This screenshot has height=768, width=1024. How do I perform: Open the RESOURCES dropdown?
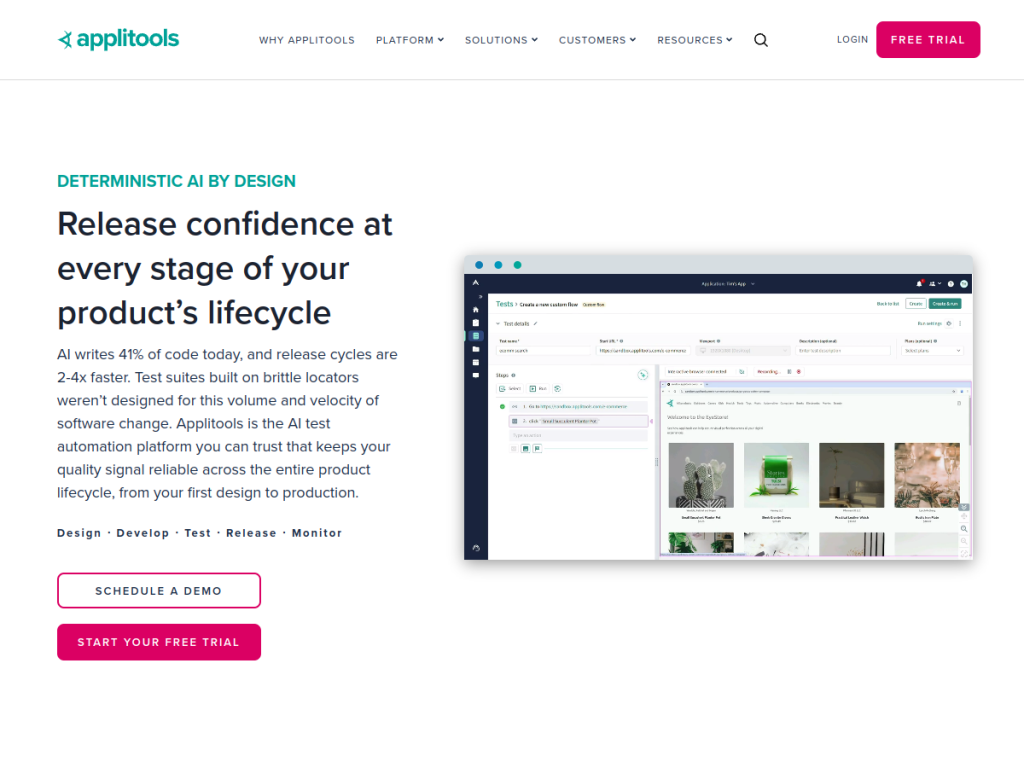694,40
